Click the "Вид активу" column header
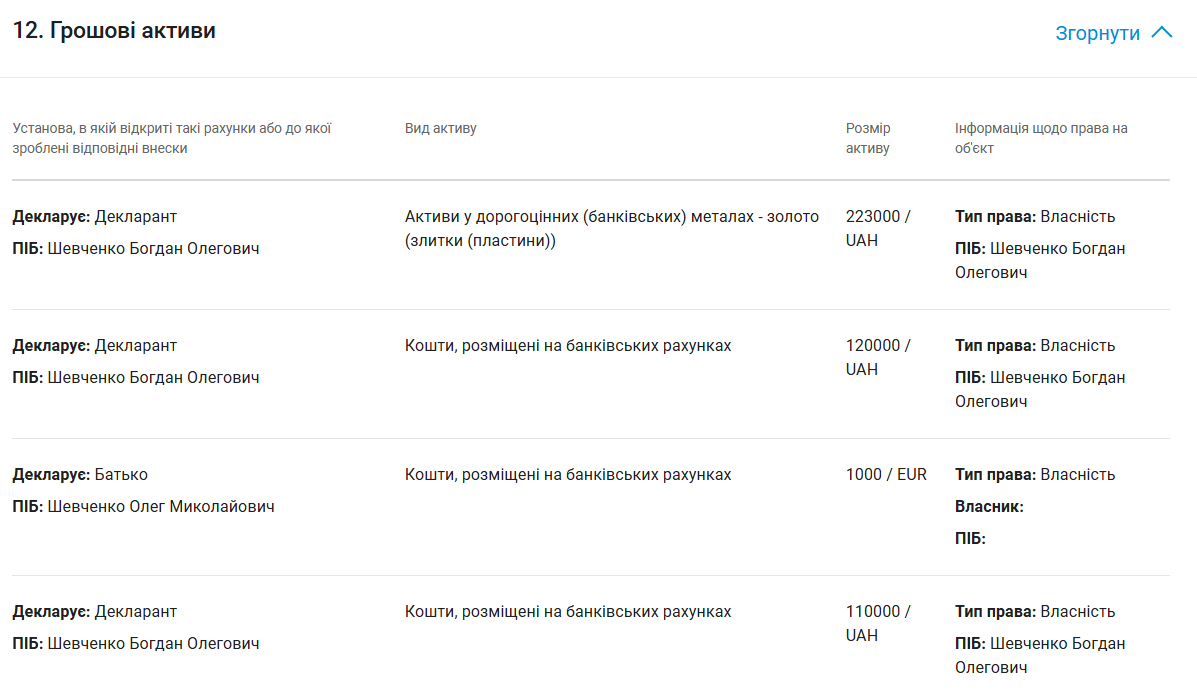Image resolution: width=1197 pixels, height=699 pixels. click(440, 128)
